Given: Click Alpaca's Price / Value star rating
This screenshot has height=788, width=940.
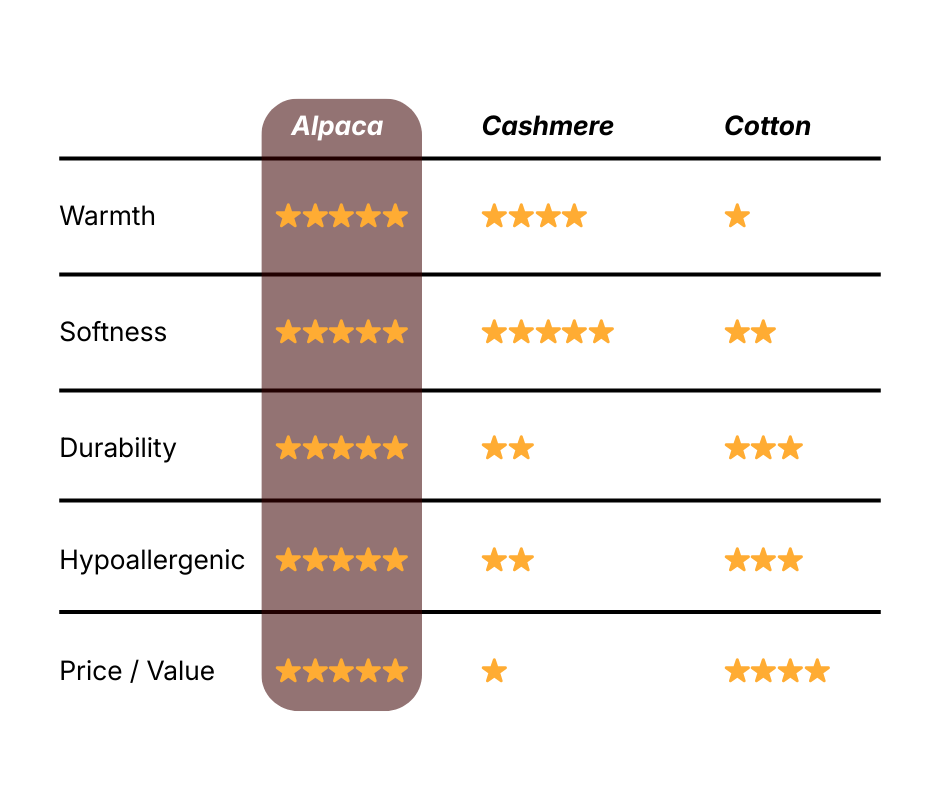Looking at the screenshot, I should [341, 670].
